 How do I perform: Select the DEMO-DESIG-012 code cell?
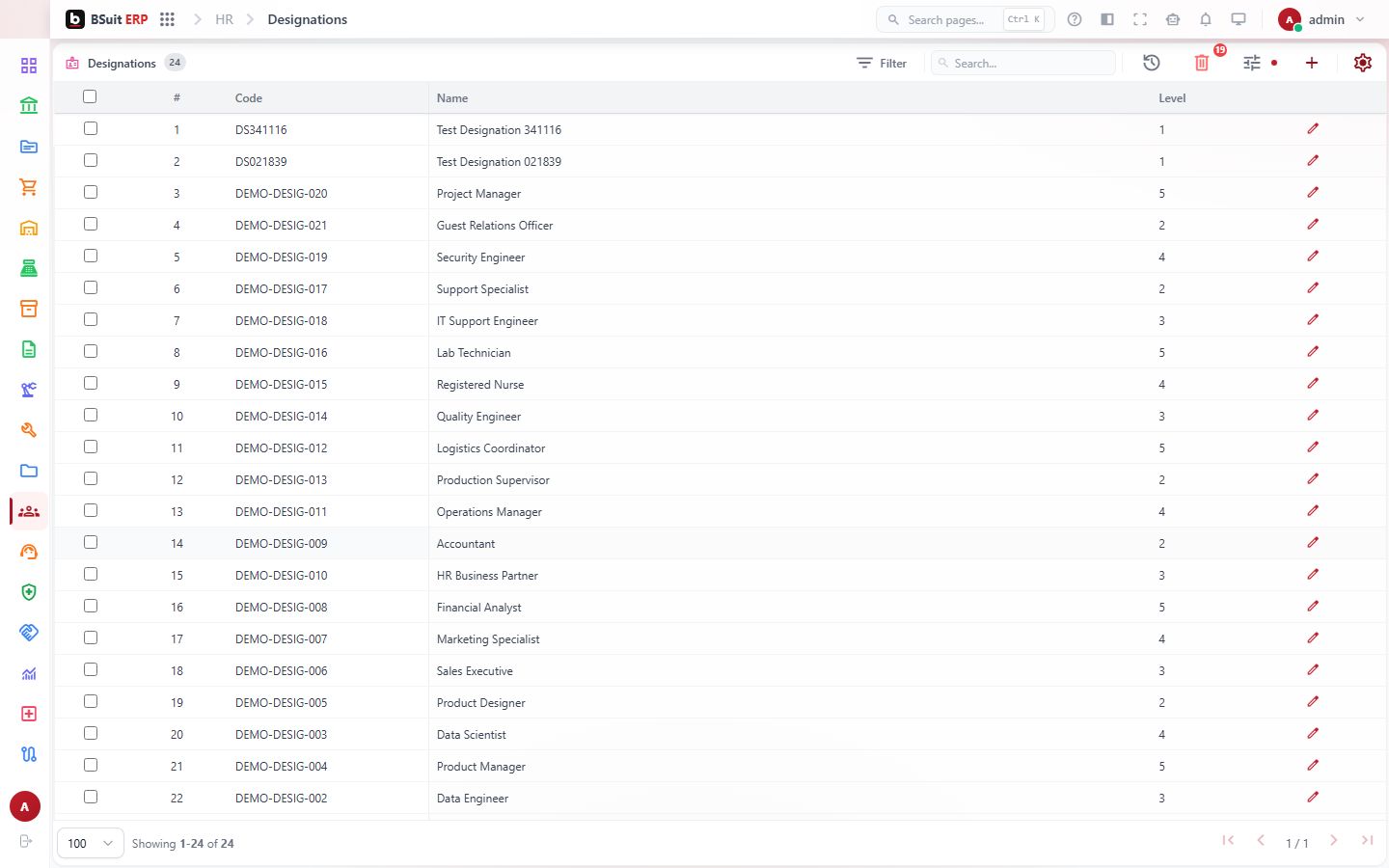[x=281, y=448]
